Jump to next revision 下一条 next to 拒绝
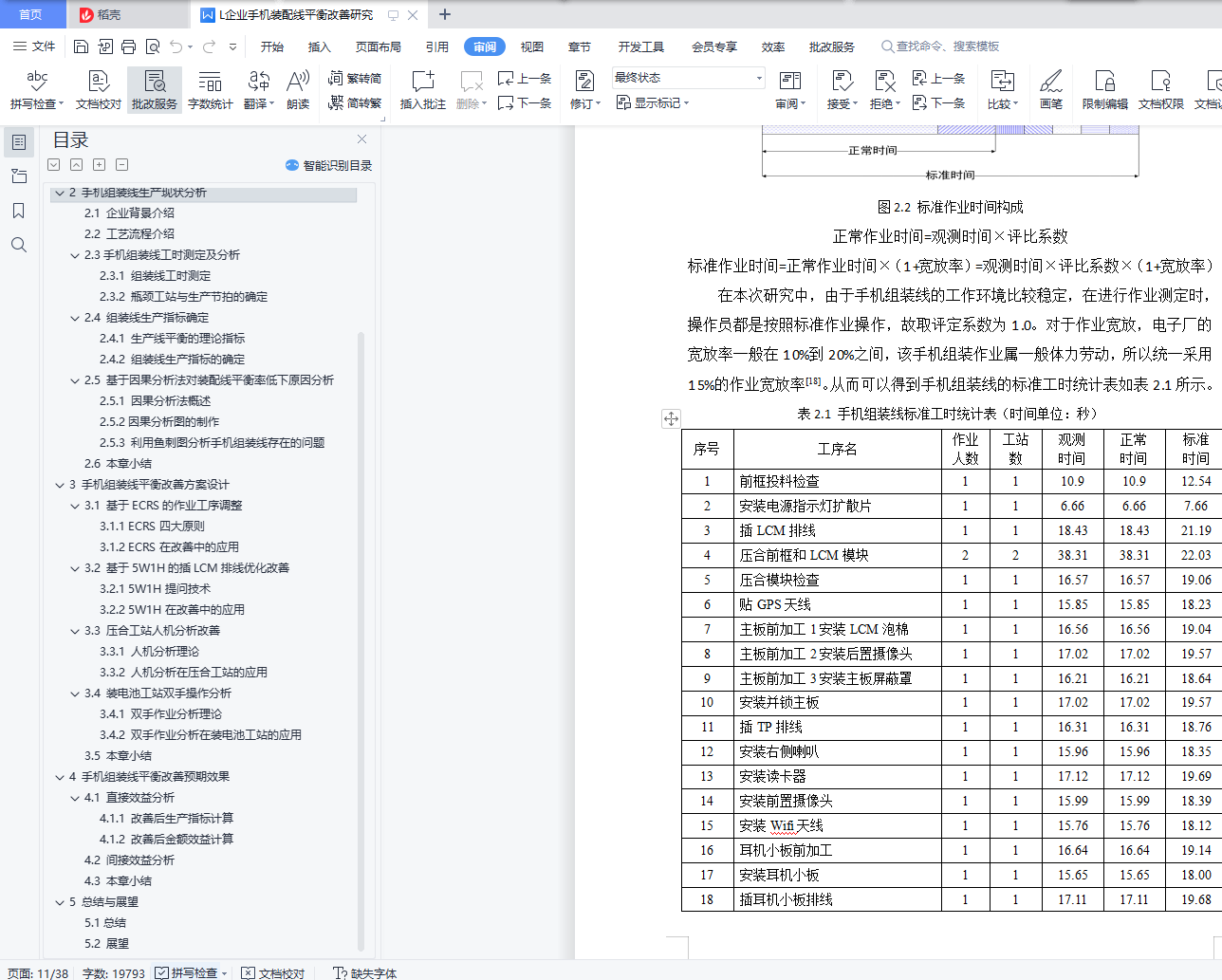The image size is (1222, 980). [938, 103]
